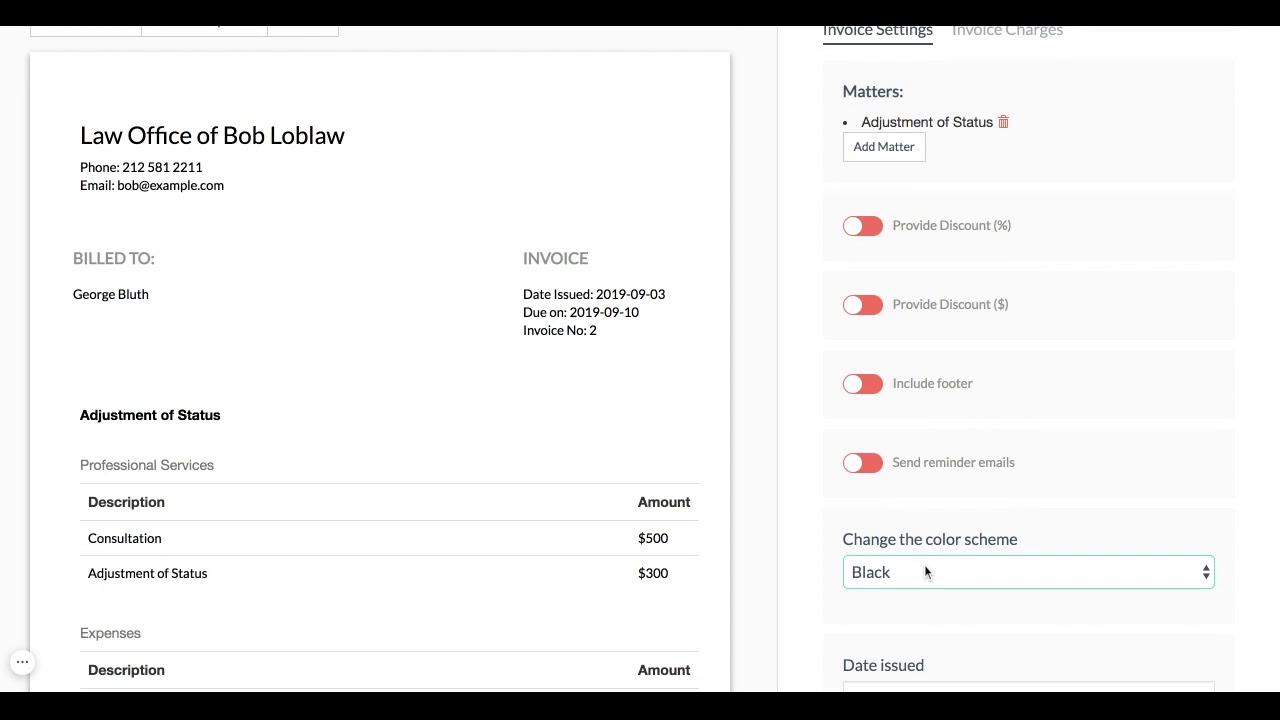Click the Send reminder emails label
The width and height of the screenshot is (1280, 720).
point(954,462)
